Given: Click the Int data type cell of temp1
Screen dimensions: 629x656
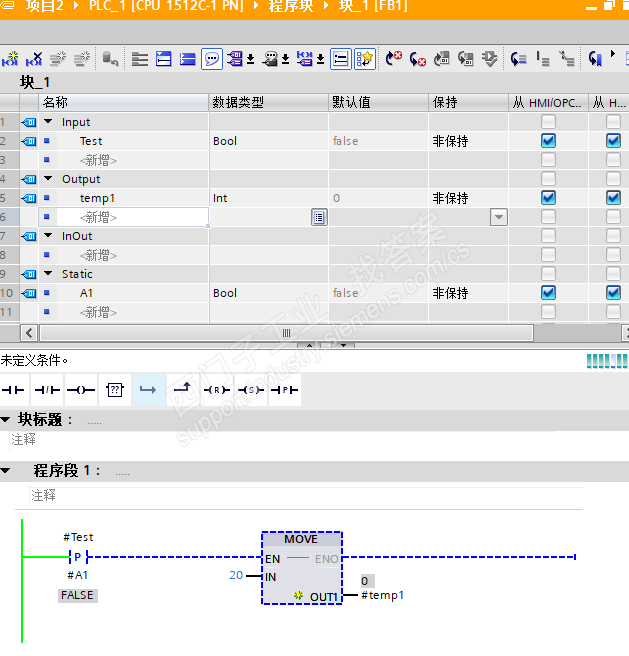Looking at the screenshot, I should [x=269, y=198].
